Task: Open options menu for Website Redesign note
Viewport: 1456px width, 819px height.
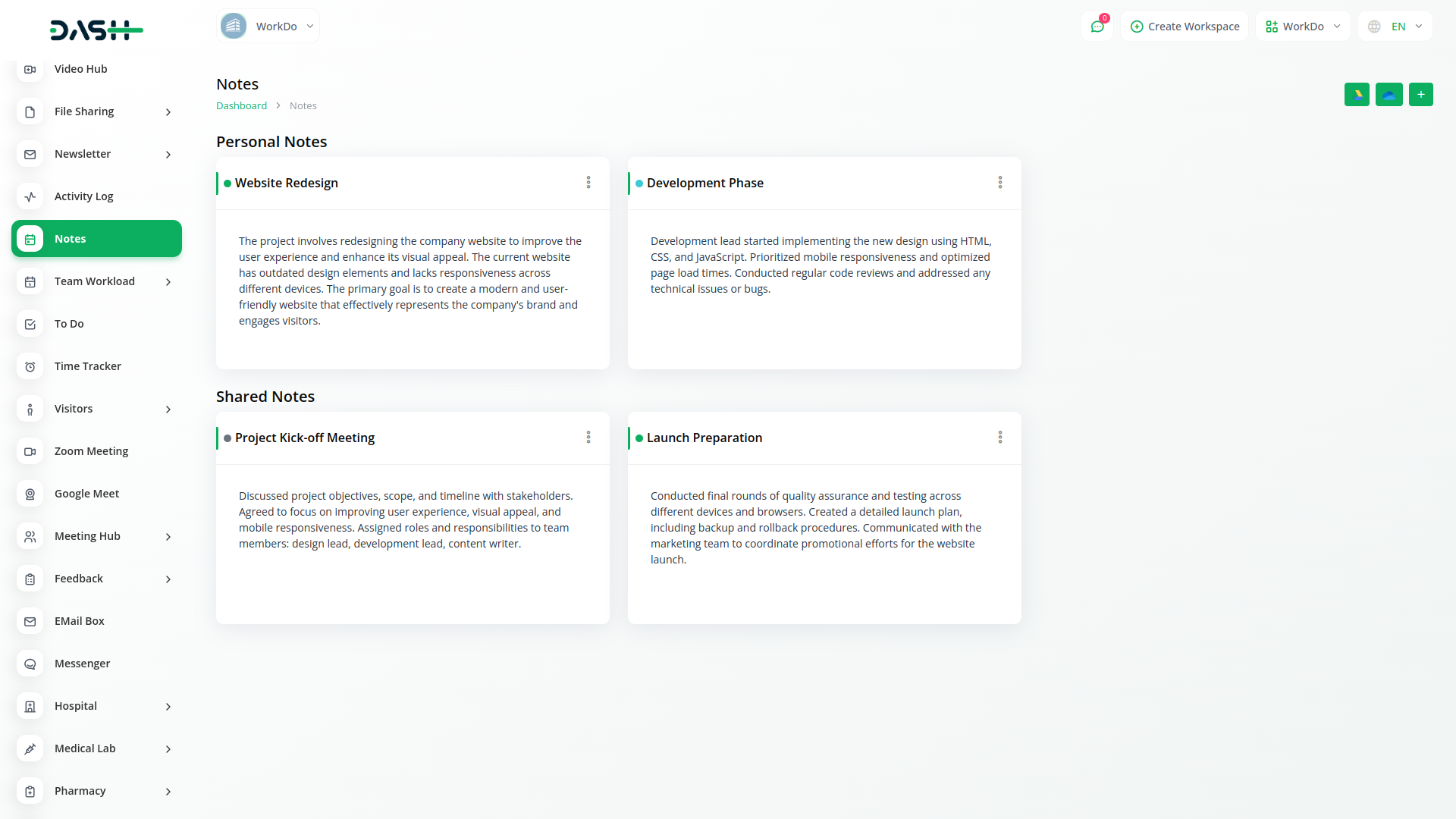Action: pyautogui.click(x=588, y=183)
